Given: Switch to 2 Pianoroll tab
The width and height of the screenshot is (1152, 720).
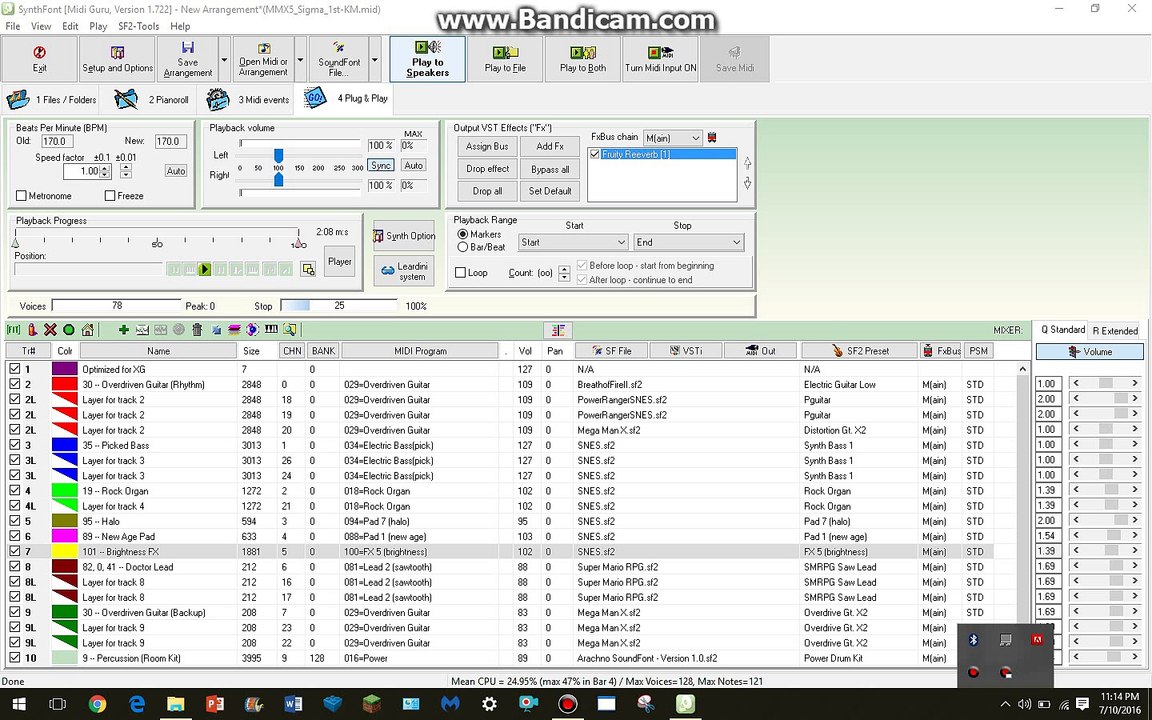Looking at the screenshot, I should click(152, 99).
